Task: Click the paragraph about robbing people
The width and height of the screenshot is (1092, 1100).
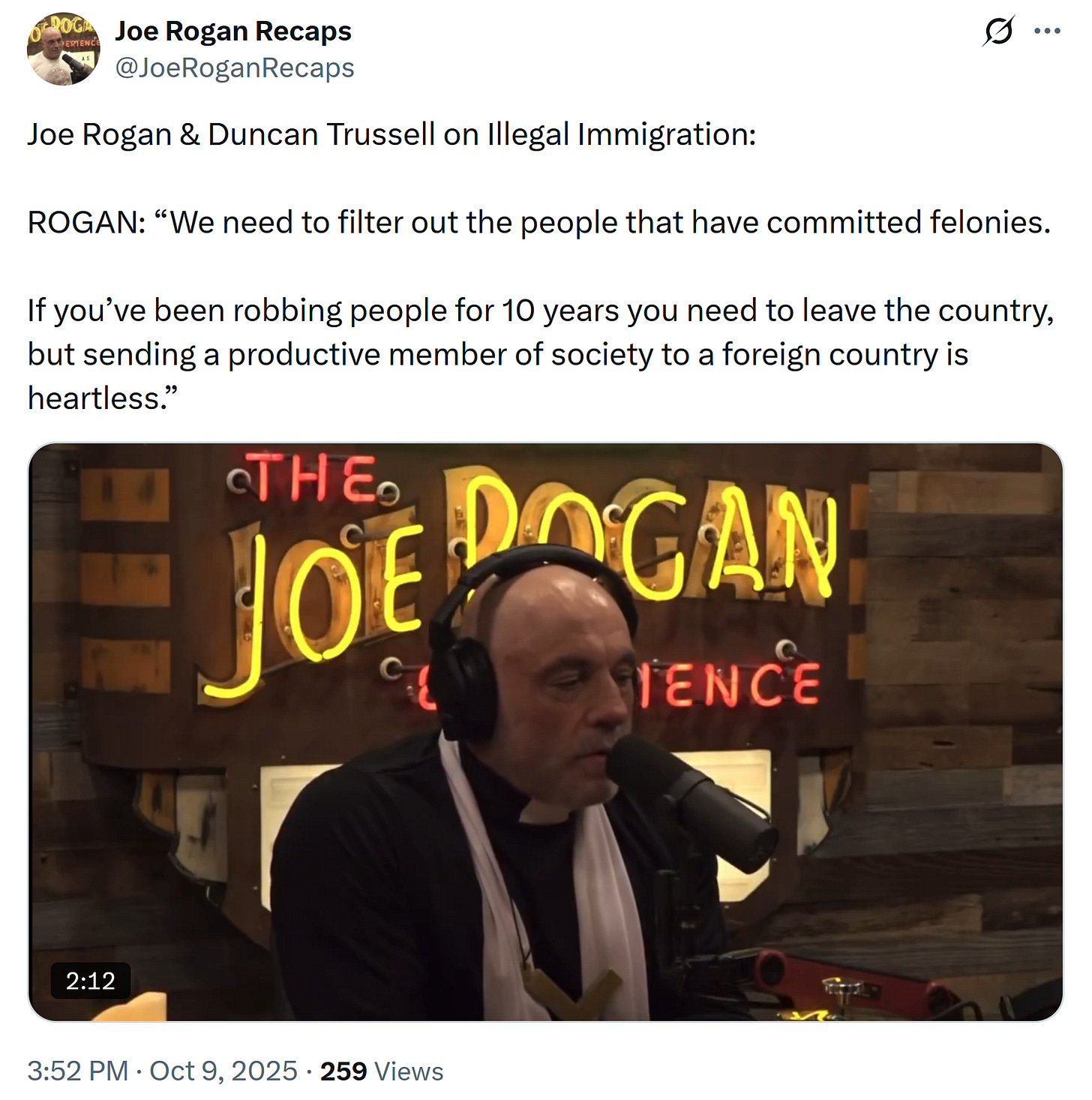Action: pos(541,354)
